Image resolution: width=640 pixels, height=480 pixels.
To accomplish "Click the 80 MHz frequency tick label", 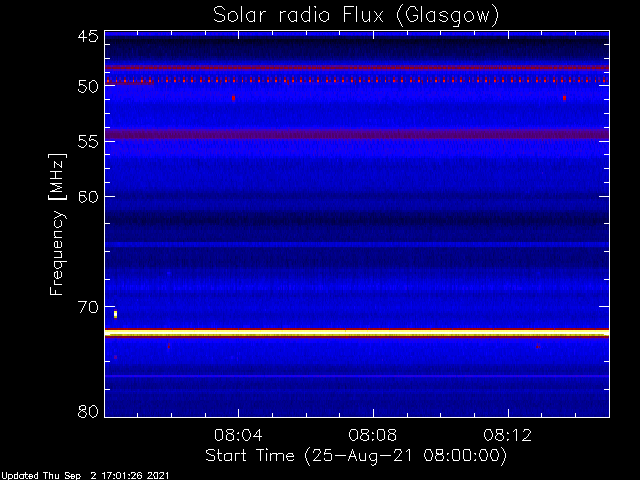I will tap(87, 411).
